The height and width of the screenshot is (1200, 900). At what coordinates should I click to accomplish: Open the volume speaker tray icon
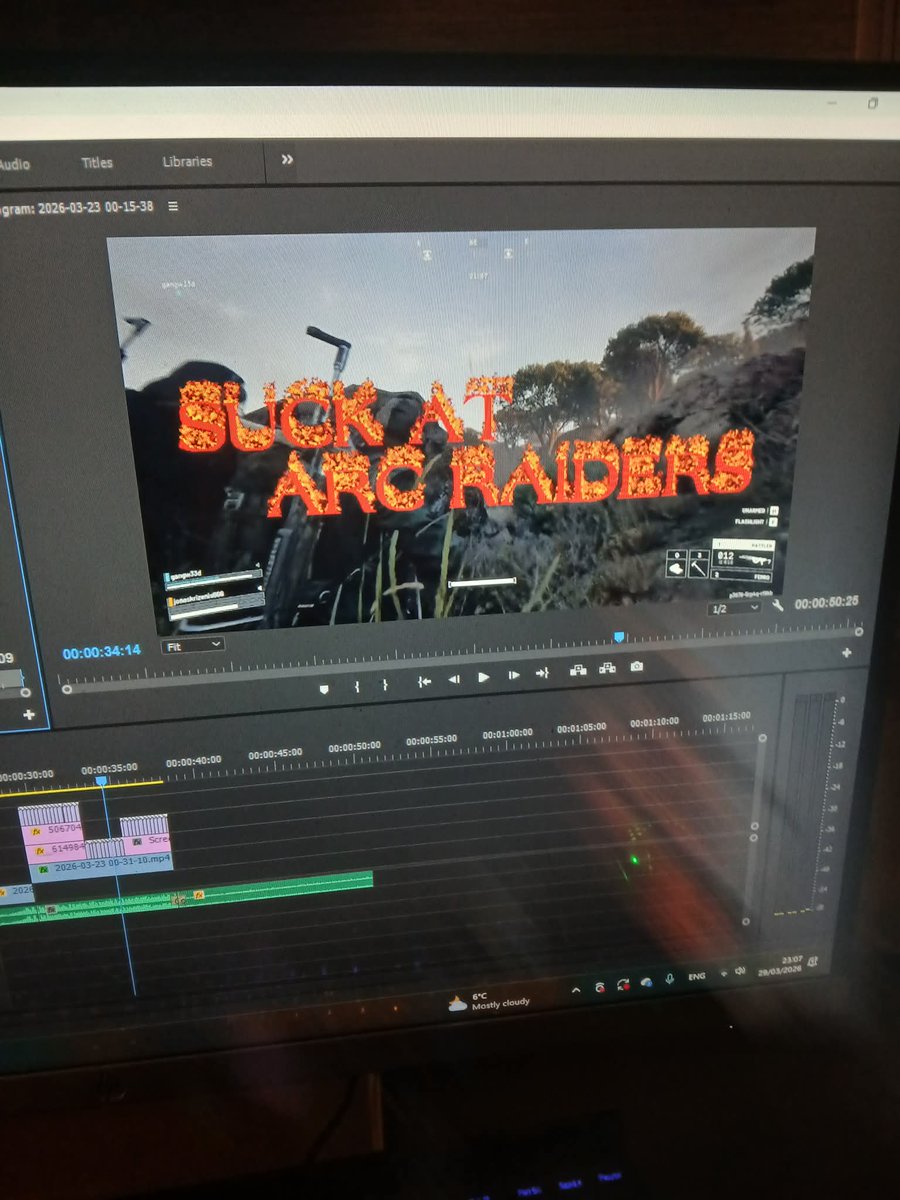pyautogui.click(x=740, y=971)
